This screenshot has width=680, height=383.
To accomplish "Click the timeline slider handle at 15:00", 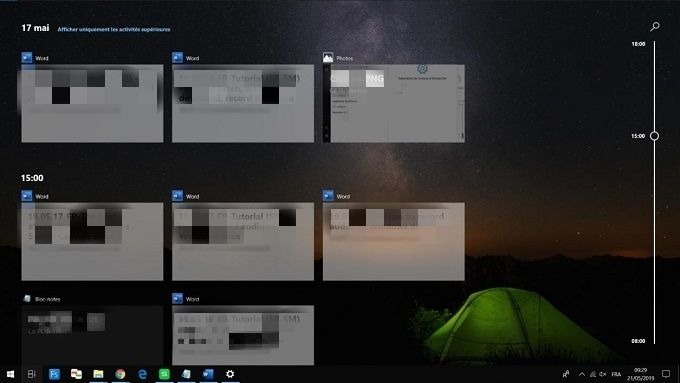I will [x=654, y=136].
